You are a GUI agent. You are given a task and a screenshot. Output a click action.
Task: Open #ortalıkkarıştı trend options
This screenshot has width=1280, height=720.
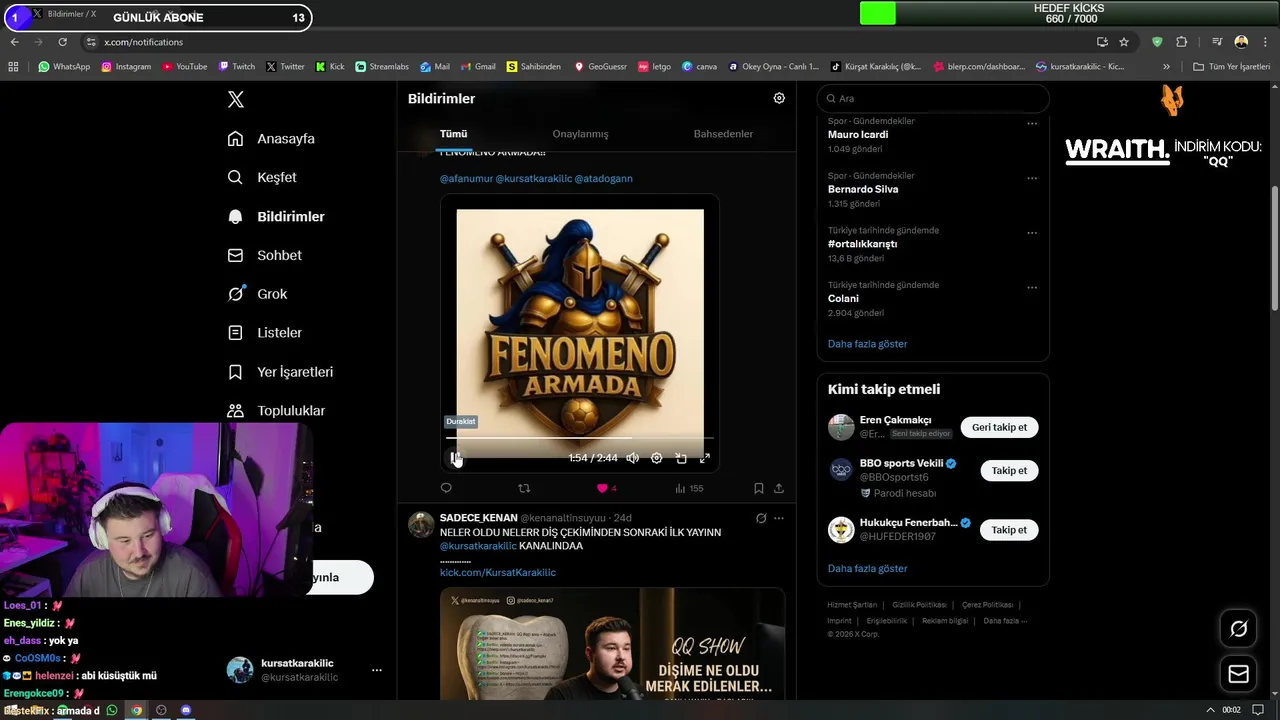(1032, 233)
